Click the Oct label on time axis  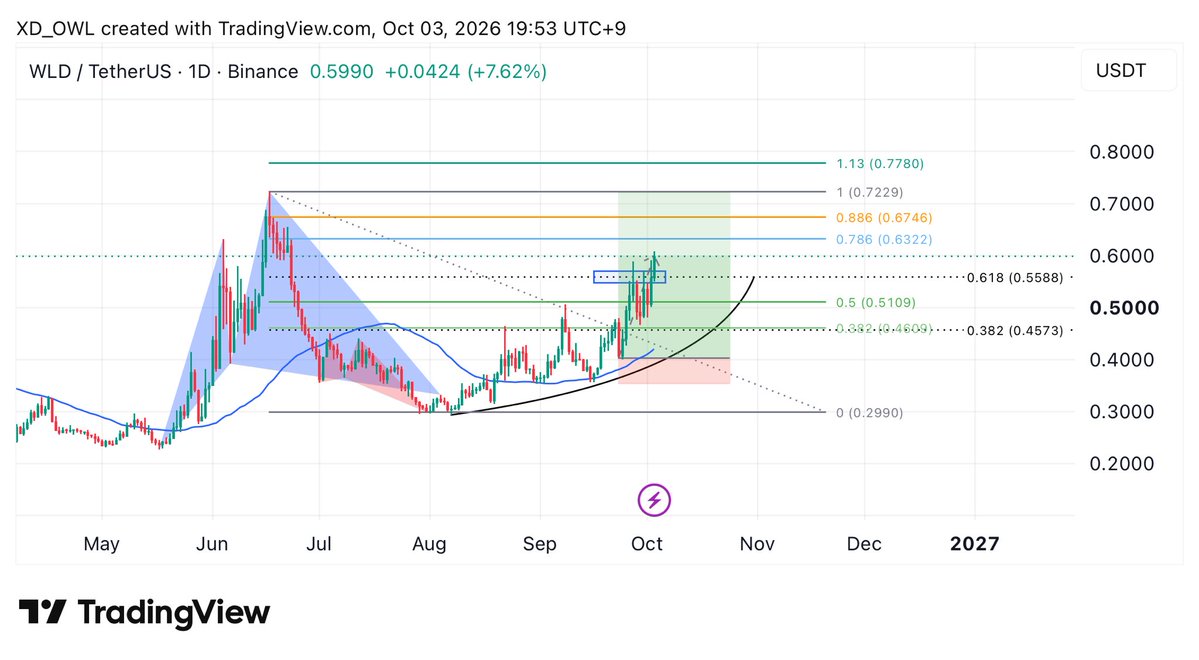click(x=647, y=544)
